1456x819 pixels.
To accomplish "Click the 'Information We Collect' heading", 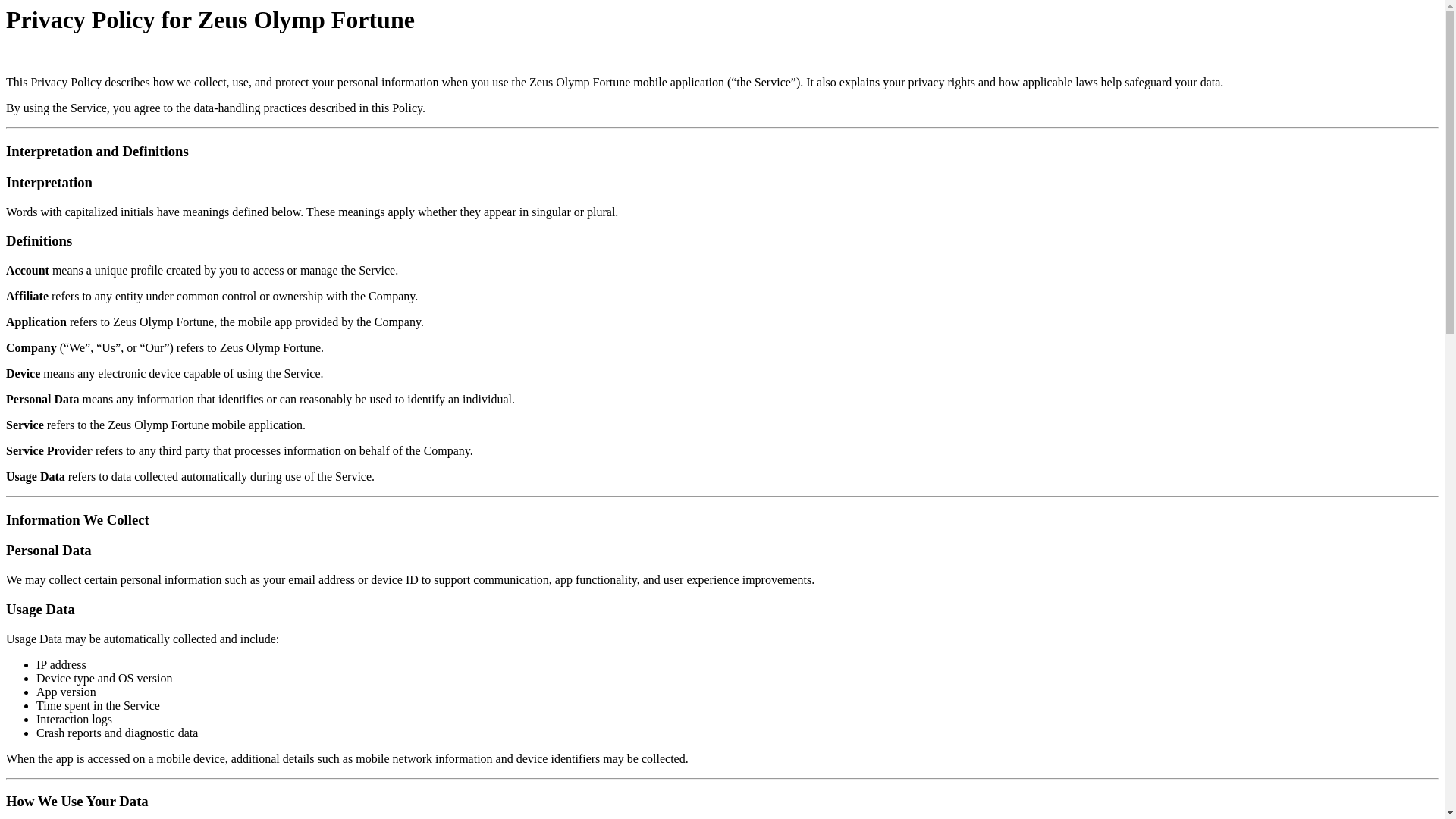I will [77, 520].
